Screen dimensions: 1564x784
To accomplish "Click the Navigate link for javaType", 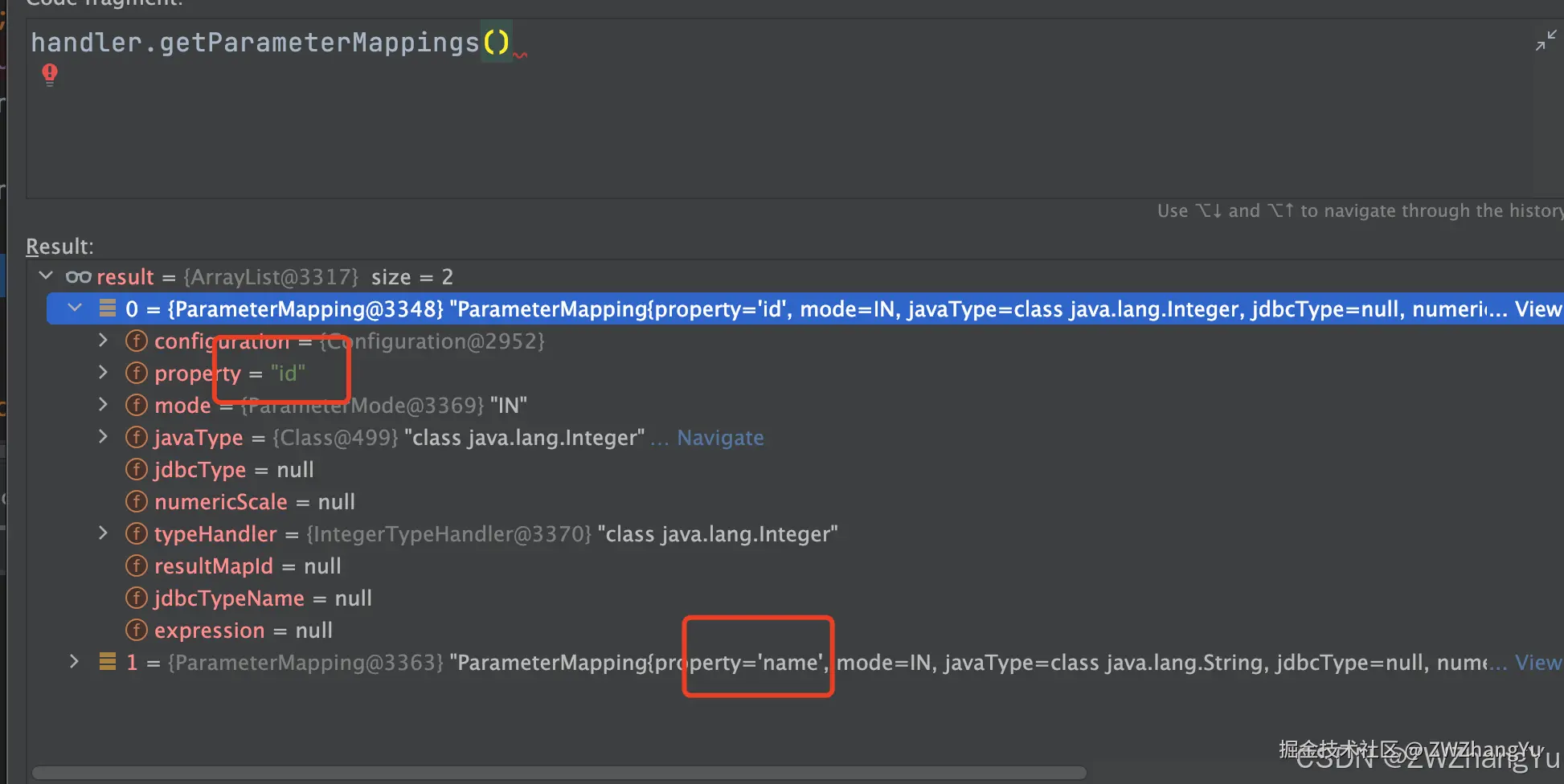I will point(720,438).
